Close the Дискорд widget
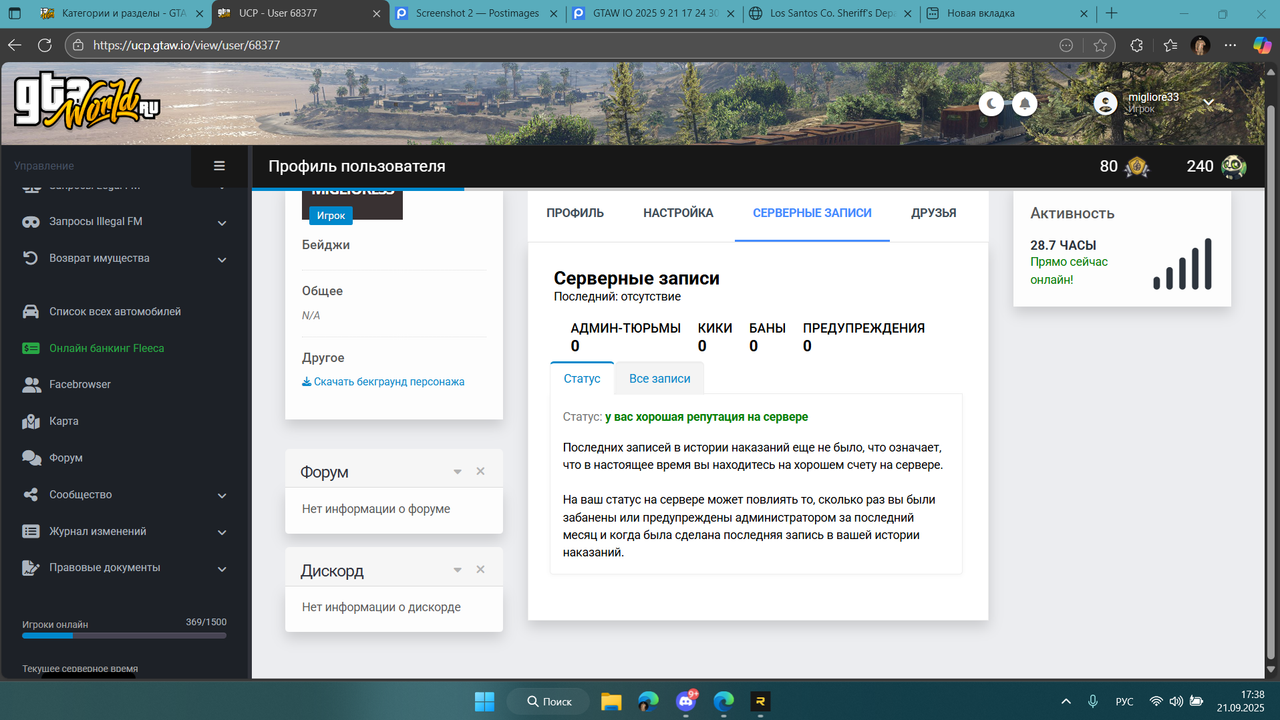 pyautogui.click(x=480, y=570)
